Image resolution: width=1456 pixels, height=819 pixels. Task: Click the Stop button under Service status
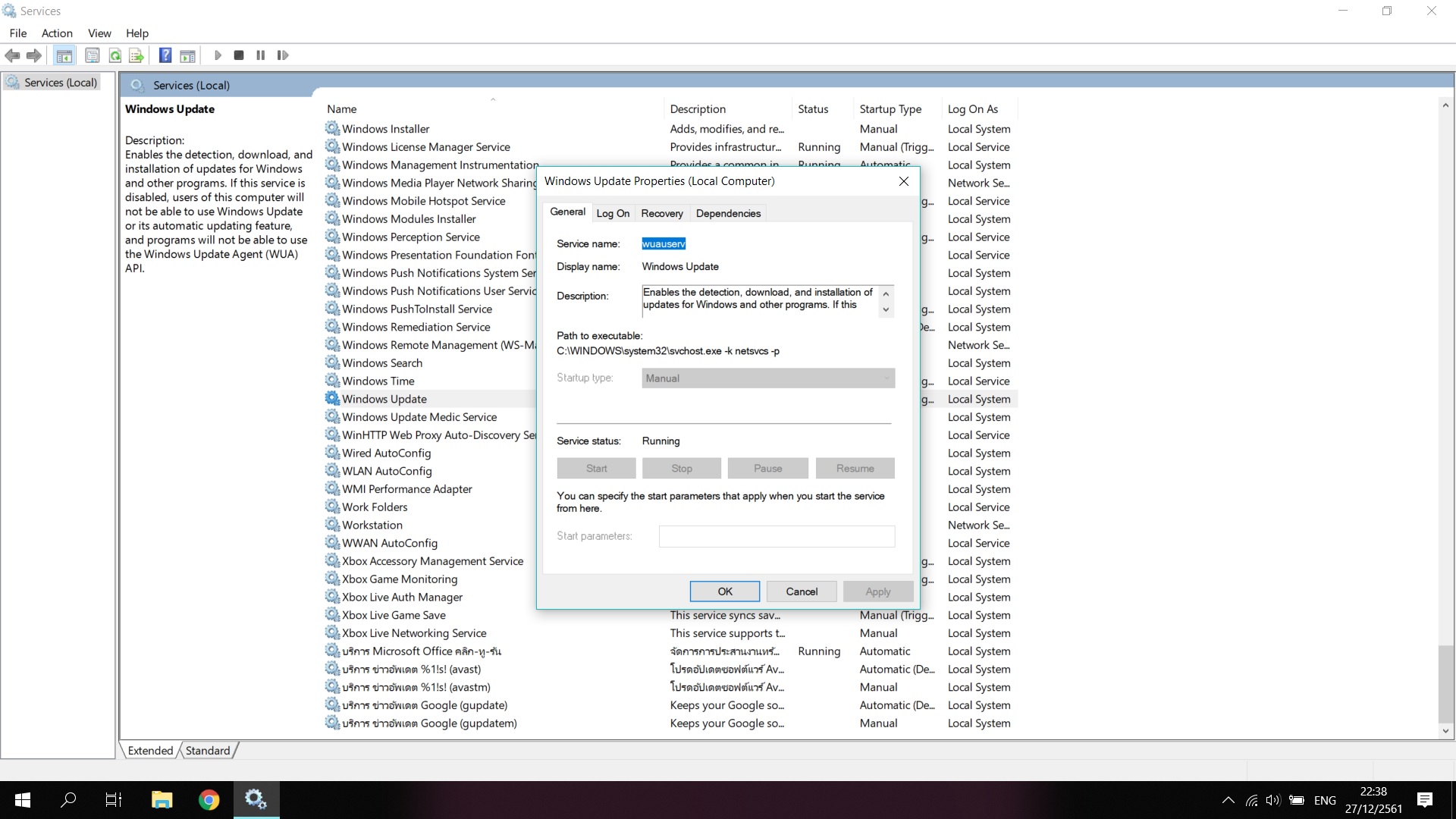682,469
